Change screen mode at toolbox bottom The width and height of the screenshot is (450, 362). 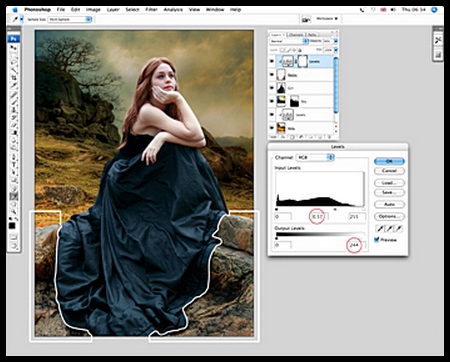click(x=14, y=245)
